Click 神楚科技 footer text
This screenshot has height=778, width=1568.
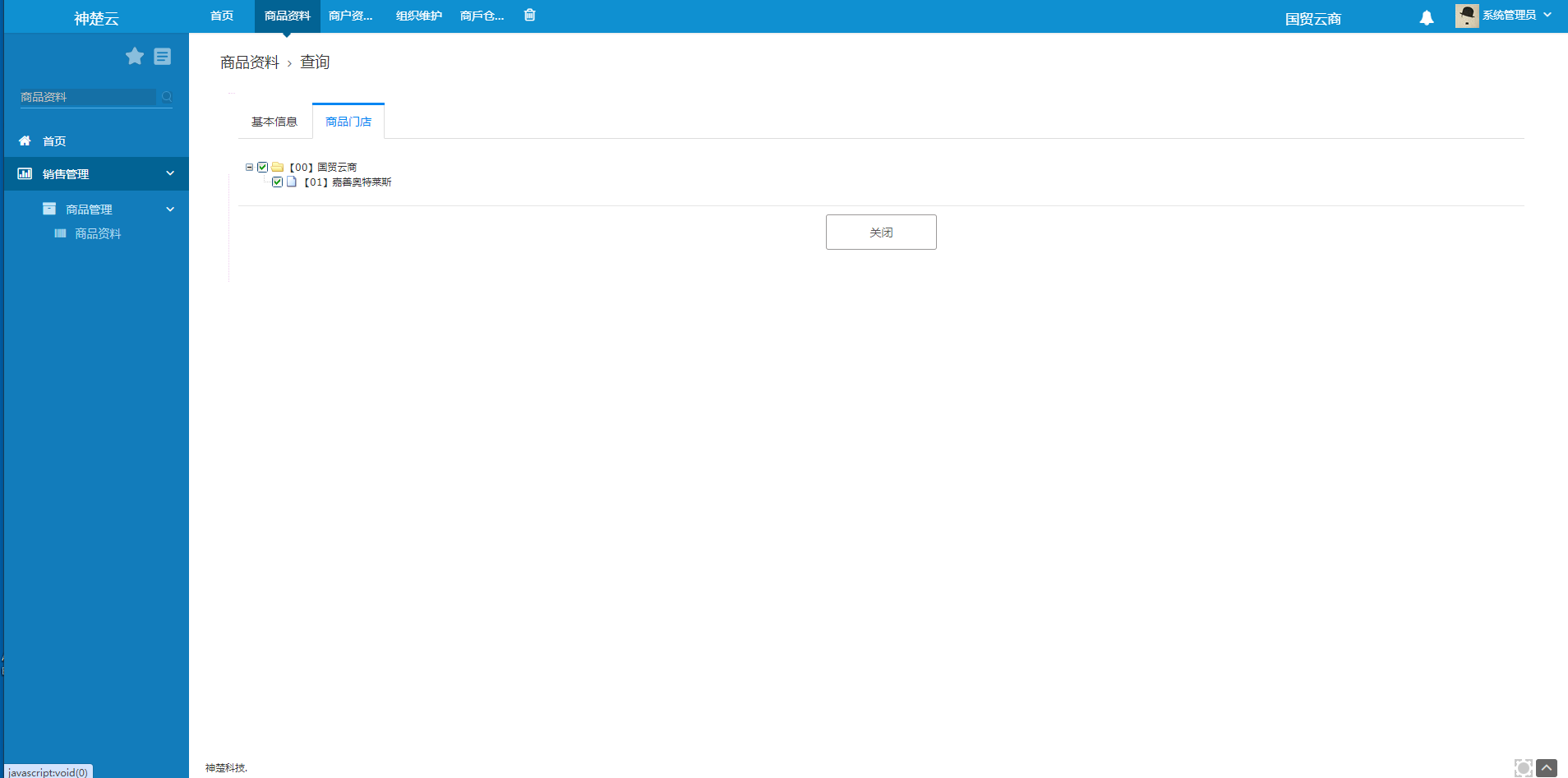226,767
